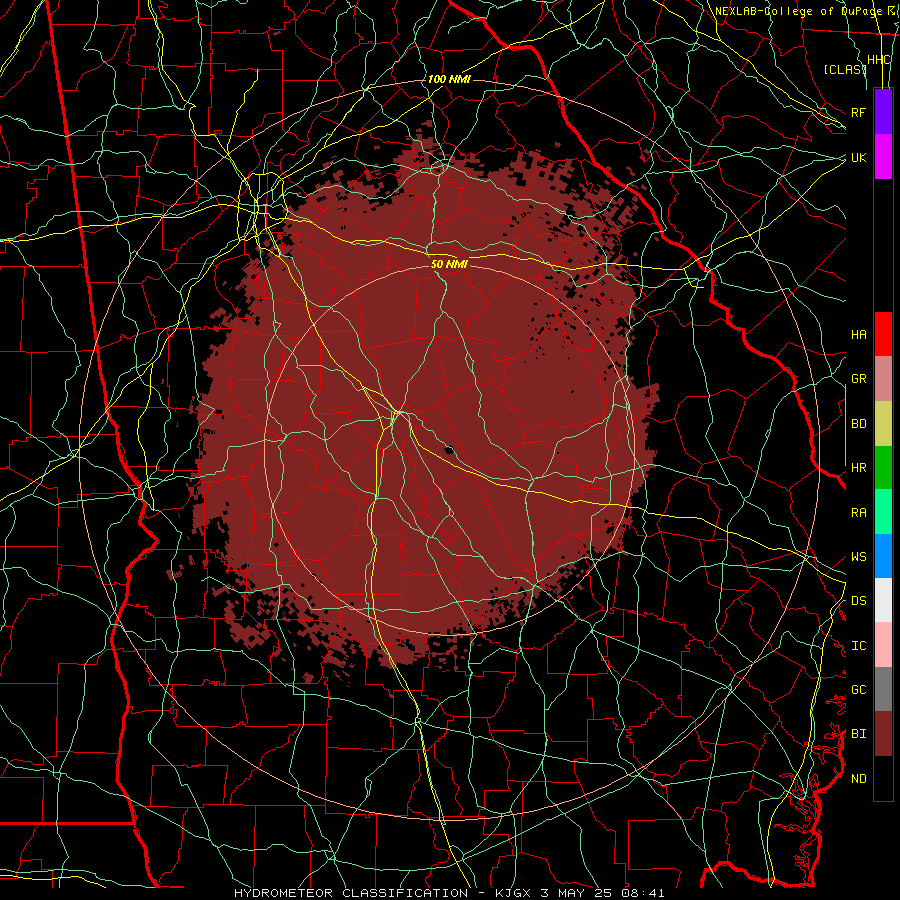Click the HR legend label
This screenshot has height=900, width=900.
(x=859, y=468)
